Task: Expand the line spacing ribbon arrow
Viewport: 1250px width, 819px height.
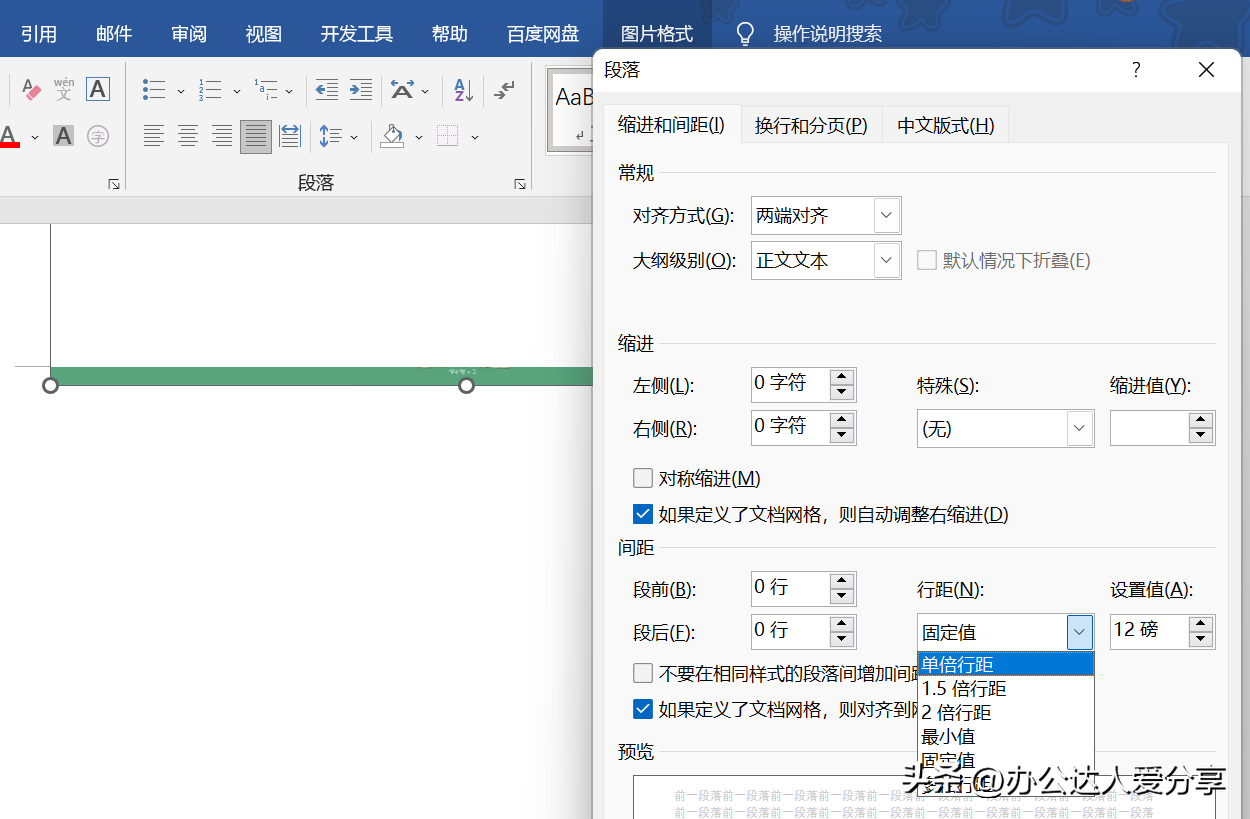Action: pyautogui.click(x=354, y=137)
